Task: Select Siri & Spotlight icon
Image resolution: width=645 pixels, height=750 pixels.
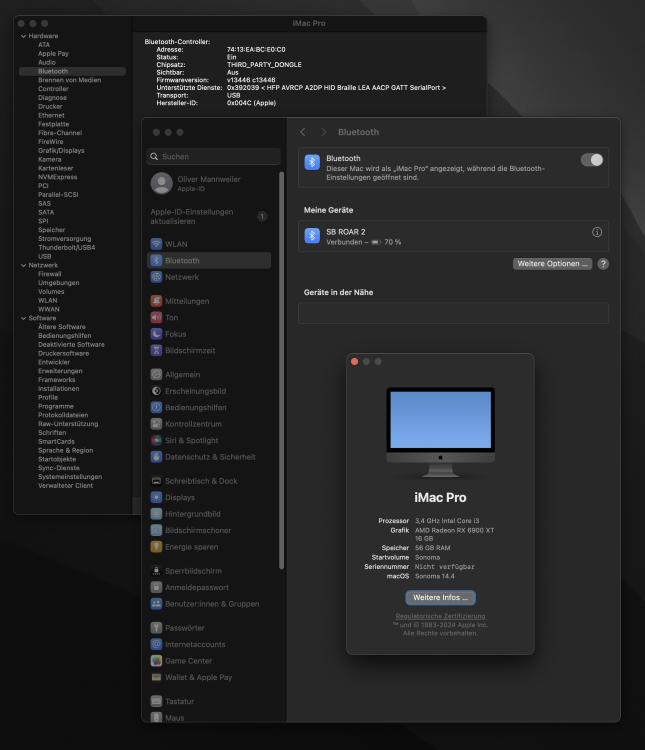Action: (x=156, y=441)
